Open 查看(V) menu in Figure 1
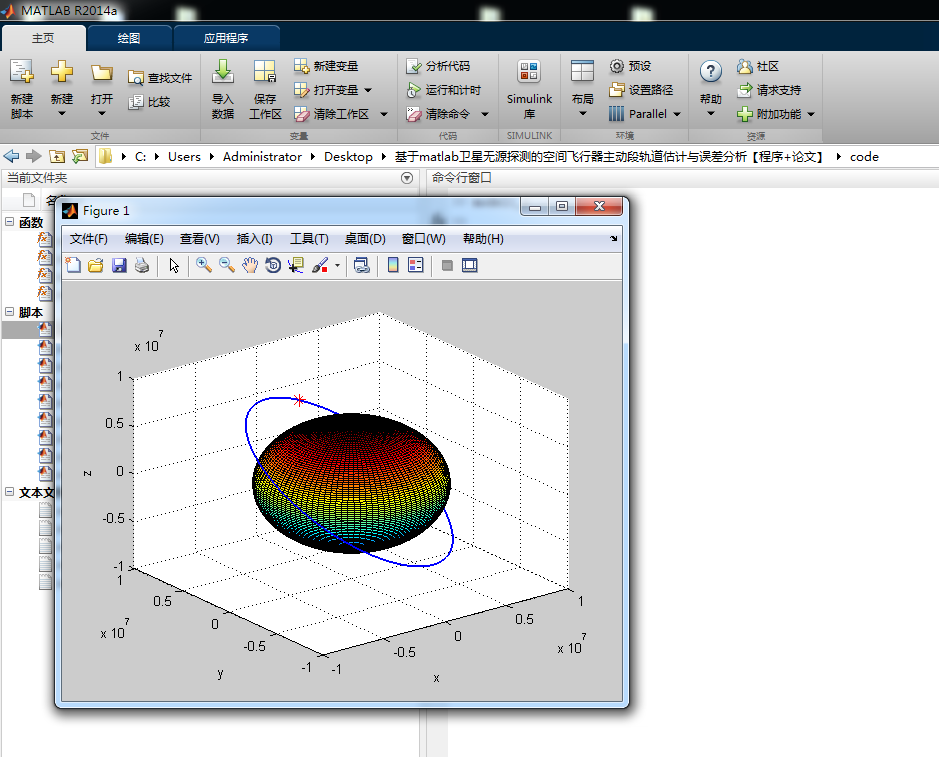 tap(199, 239)
